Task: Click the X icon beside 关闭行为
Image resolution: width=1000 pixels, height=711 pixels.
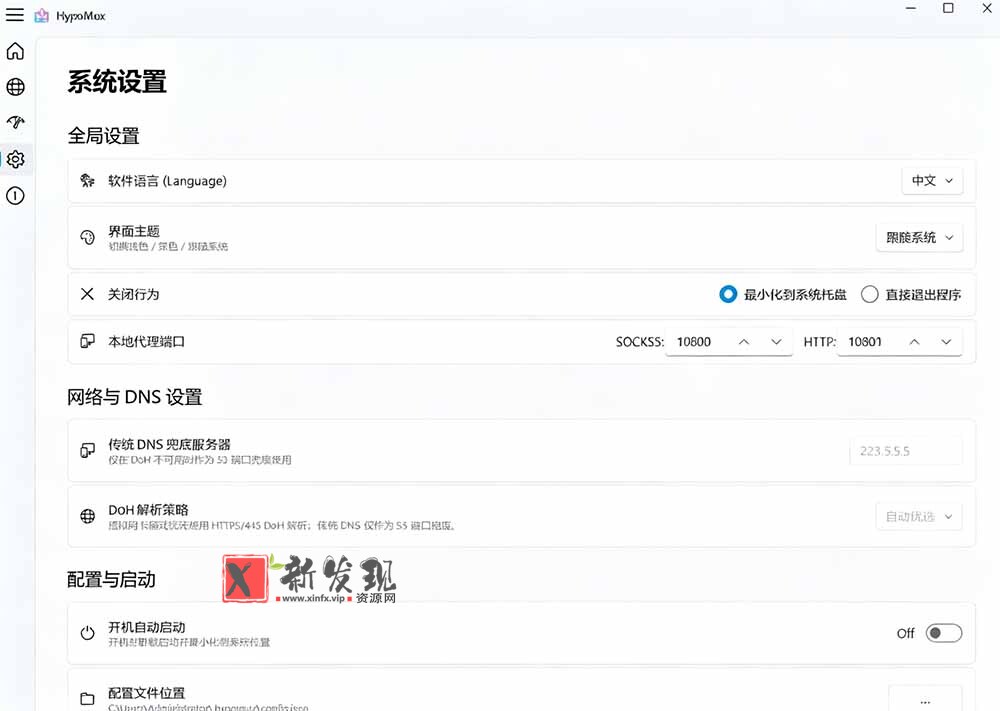Action: tap(87, 294)
